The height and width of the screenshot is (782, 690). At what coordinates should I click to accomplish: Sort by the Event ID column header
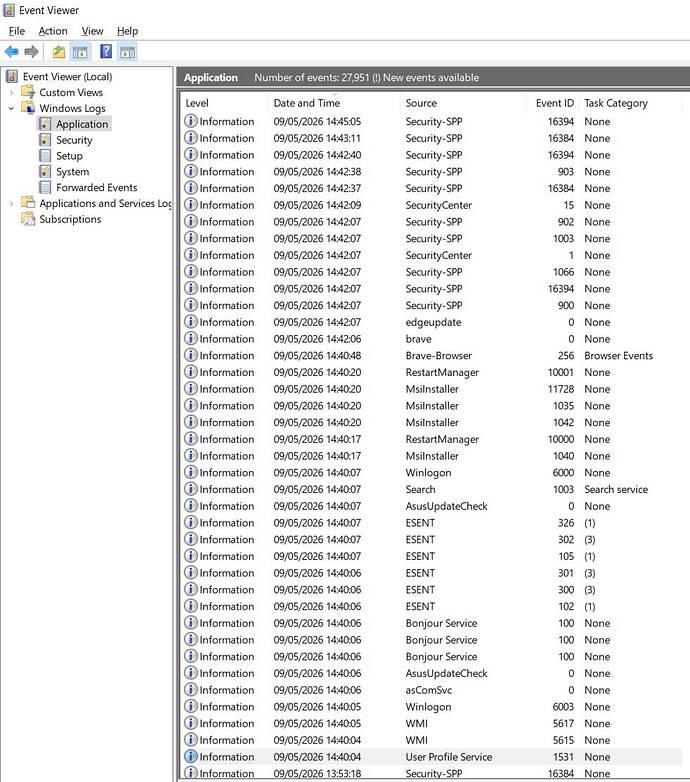(x=553, y=103)
